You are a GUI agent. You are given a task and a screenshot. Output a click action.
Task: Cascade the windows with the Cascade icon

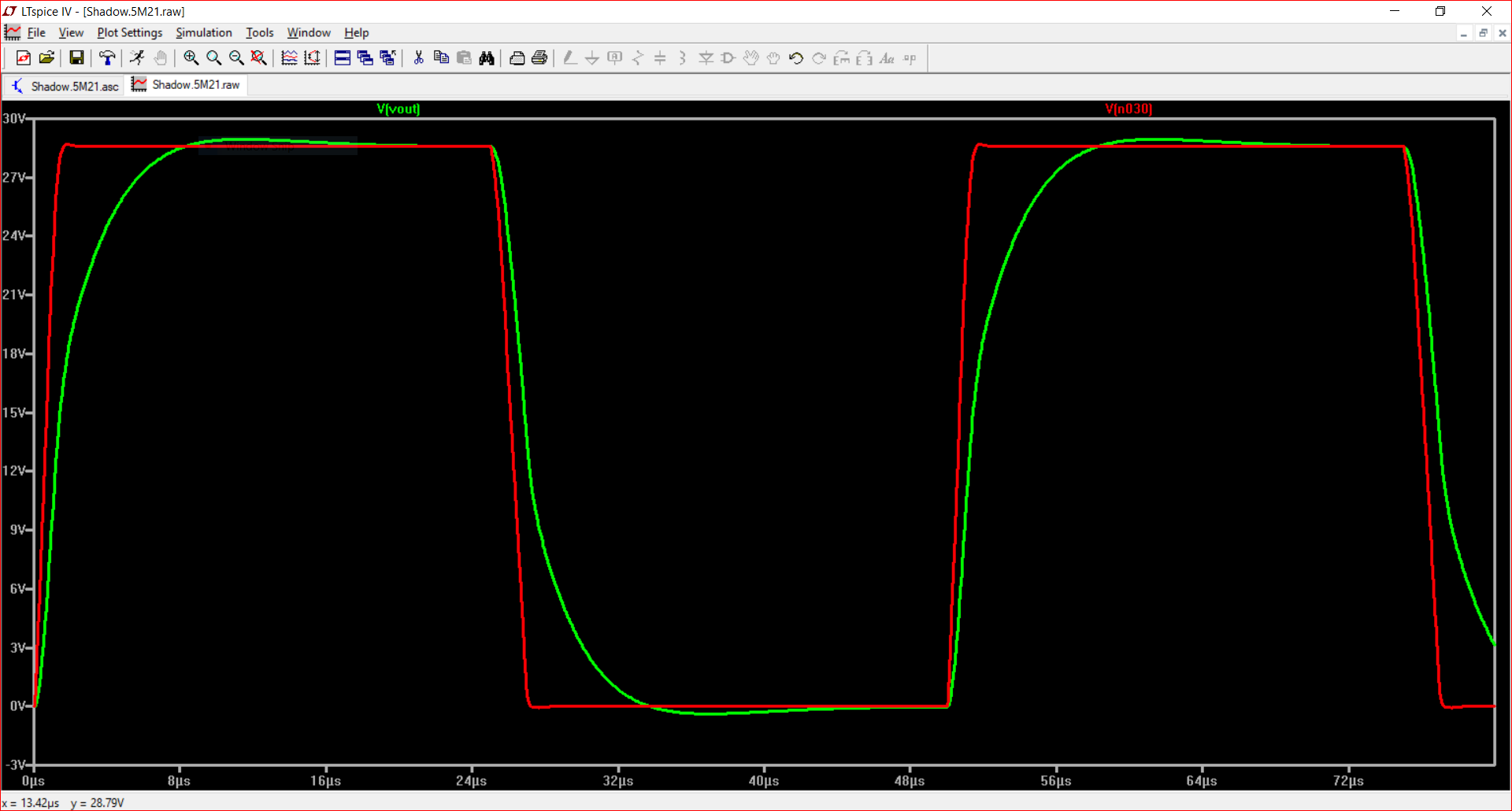pos(365,57)
